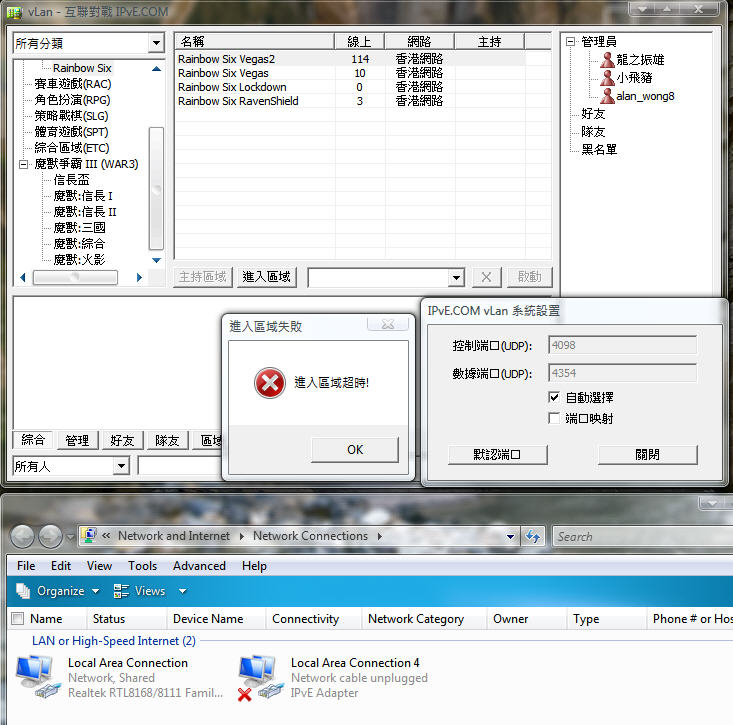Image resolution: width=733 pixels, height=725 pixels.
Task: Open the Edit menu
Action: click(x=61, y=566)
